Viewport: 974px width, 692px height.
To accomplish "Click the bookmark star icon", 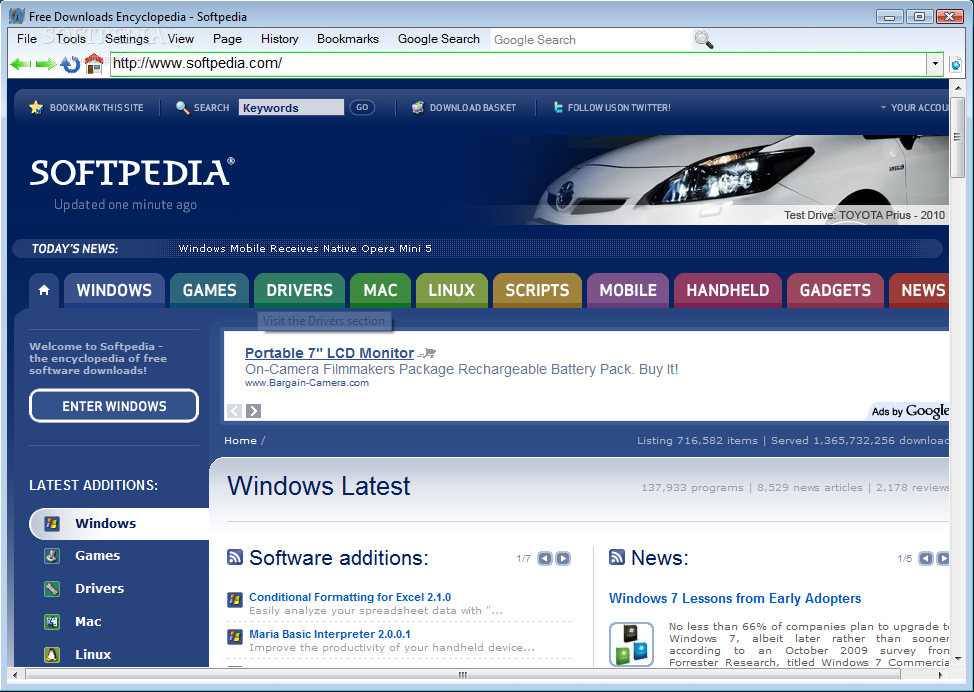I will [x=36, y=107].
